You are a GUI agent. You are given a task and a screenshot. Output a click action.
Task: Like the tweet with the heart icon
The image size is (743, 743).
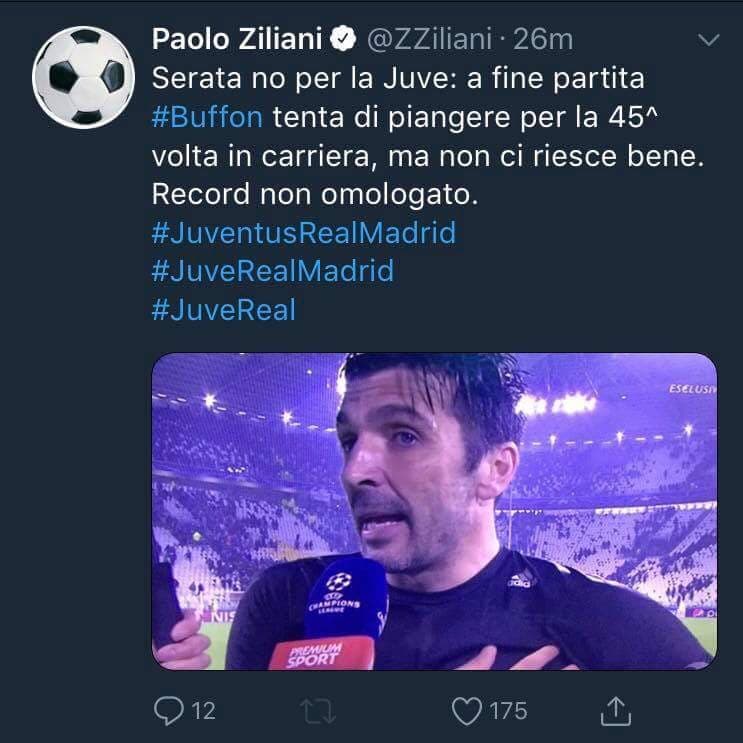[467, 710]
